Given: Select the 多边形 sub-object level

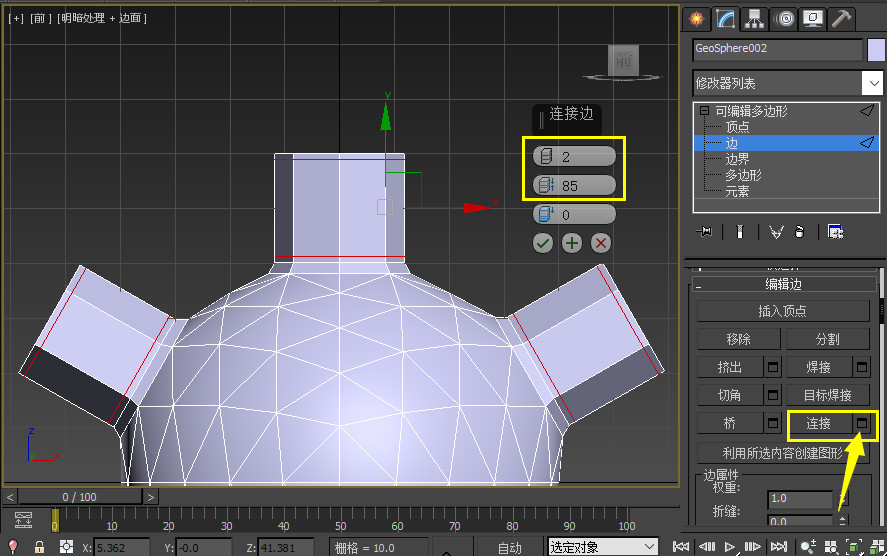Looking at the screenshot, I should click(743, 175).
